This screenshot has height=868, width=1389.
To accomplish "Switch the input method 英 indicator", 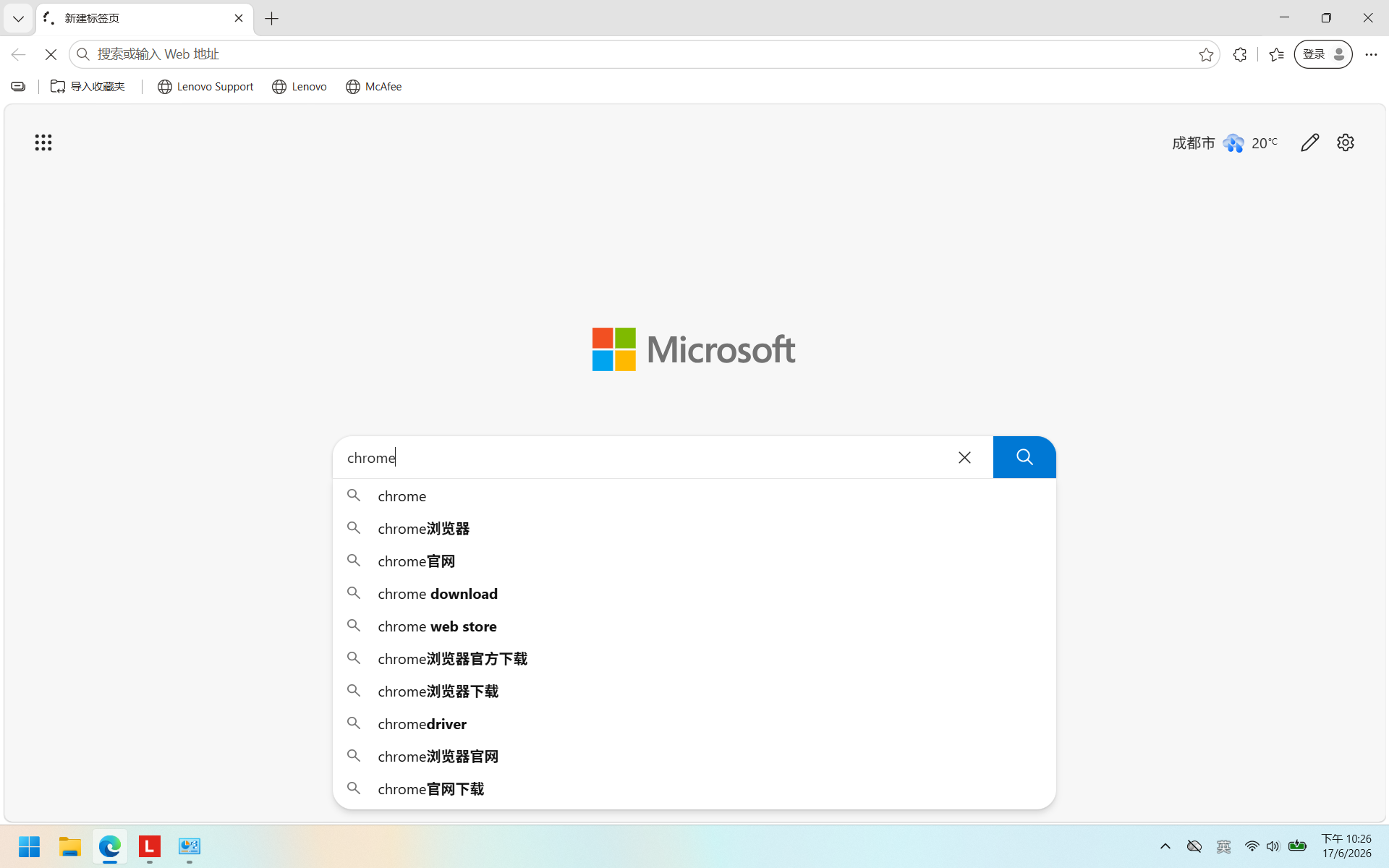I will click(1224, 846).
